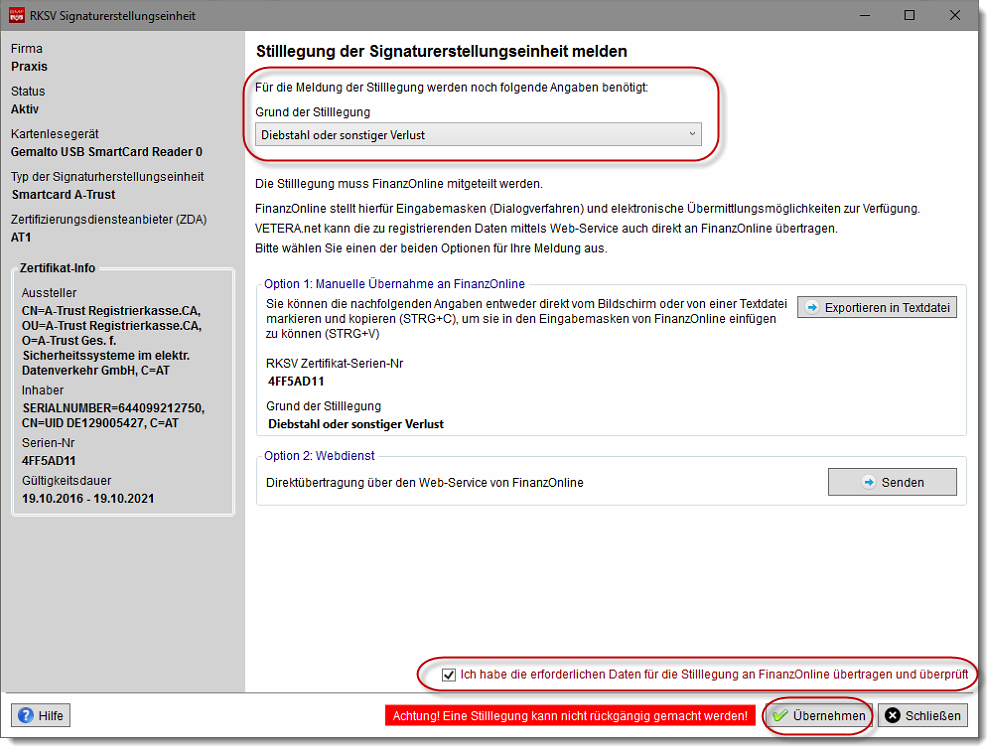Uncheck the FinanzOnline data confirmation checkbox
This screenshot has height=753, width=994.
pos(449,675)
